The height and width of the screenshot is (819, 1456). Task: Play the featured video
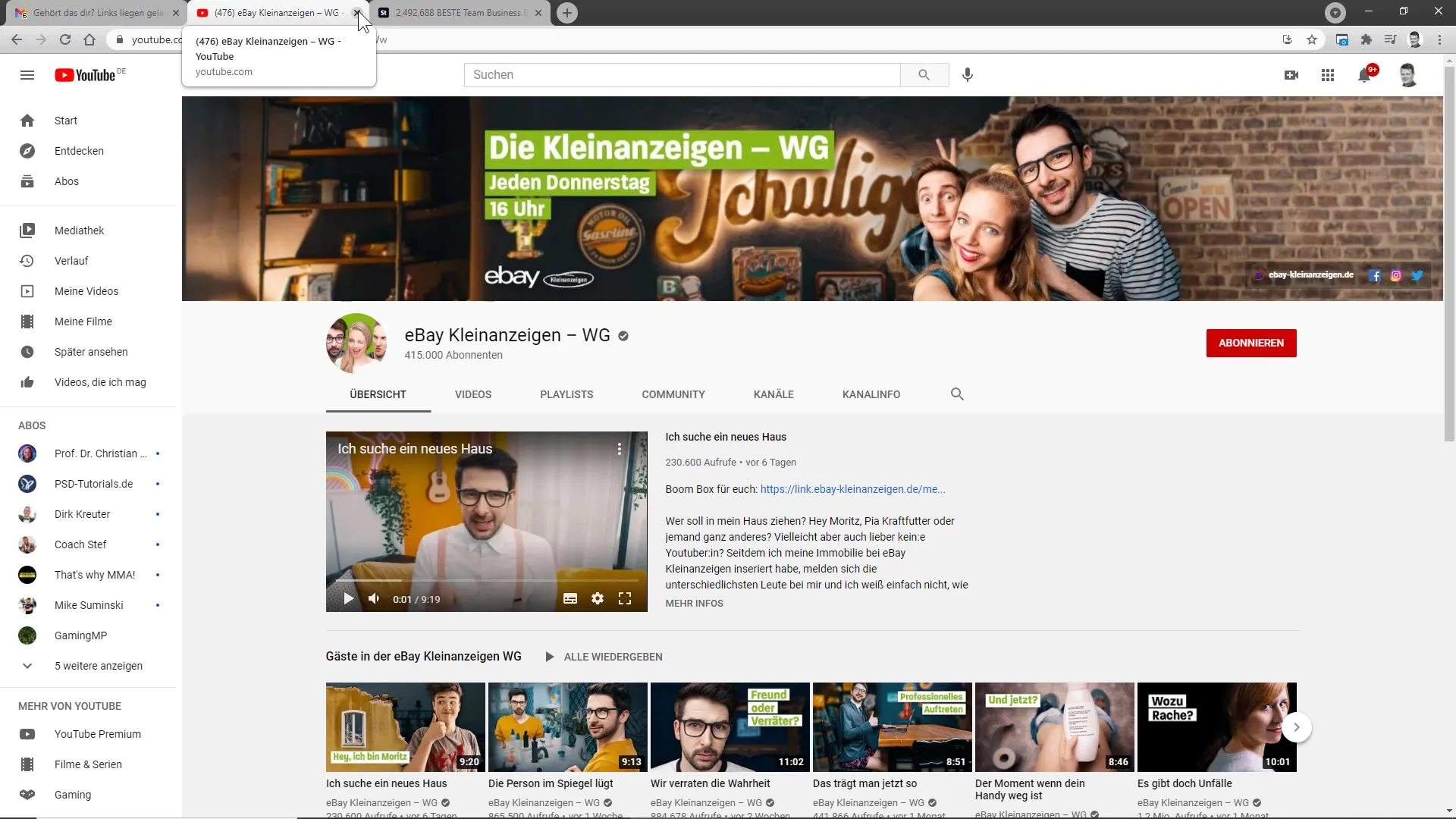pos(348,599)
